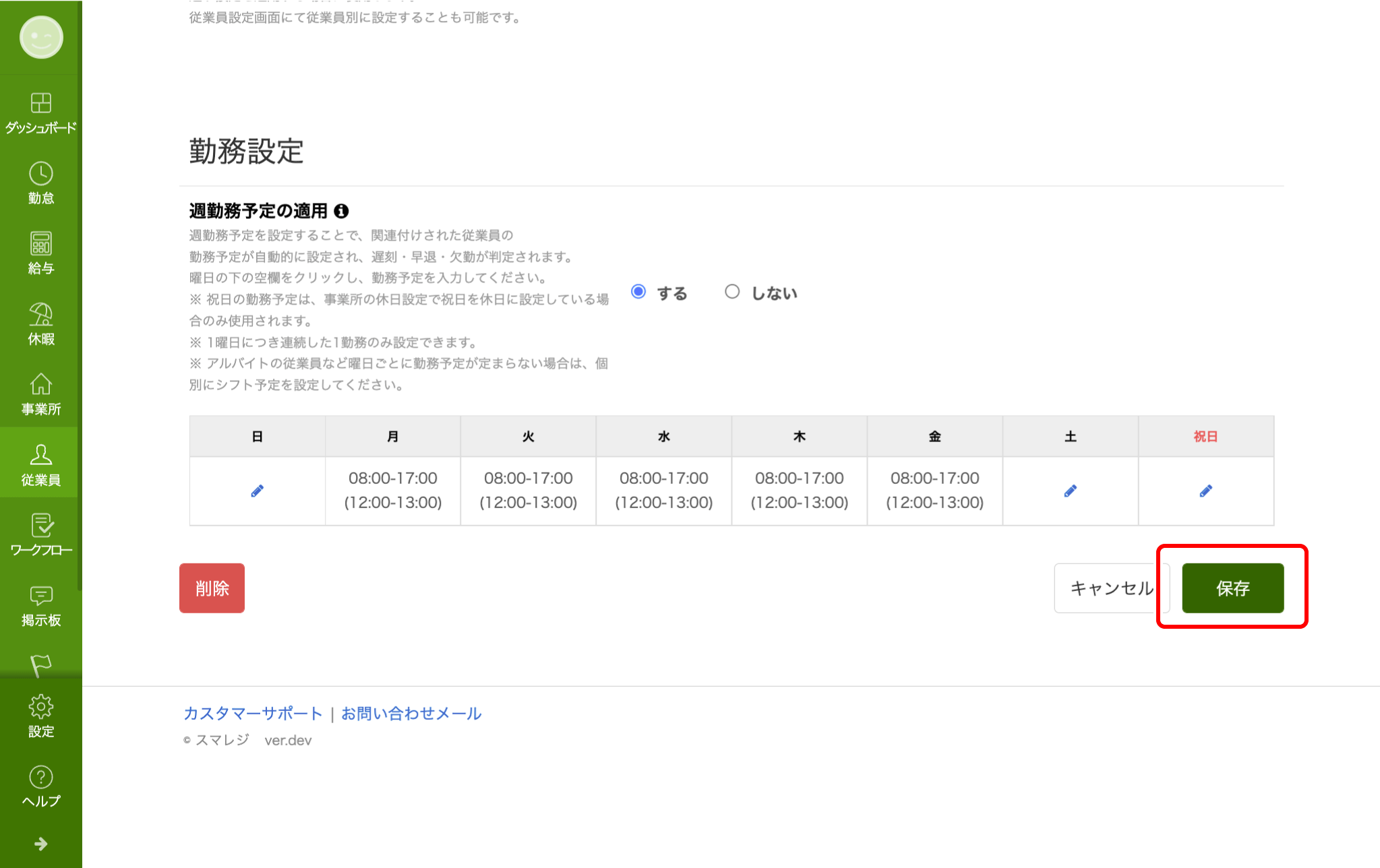
Task: Go to 給与 payroll calculator icon
Action: coord(40,244)
